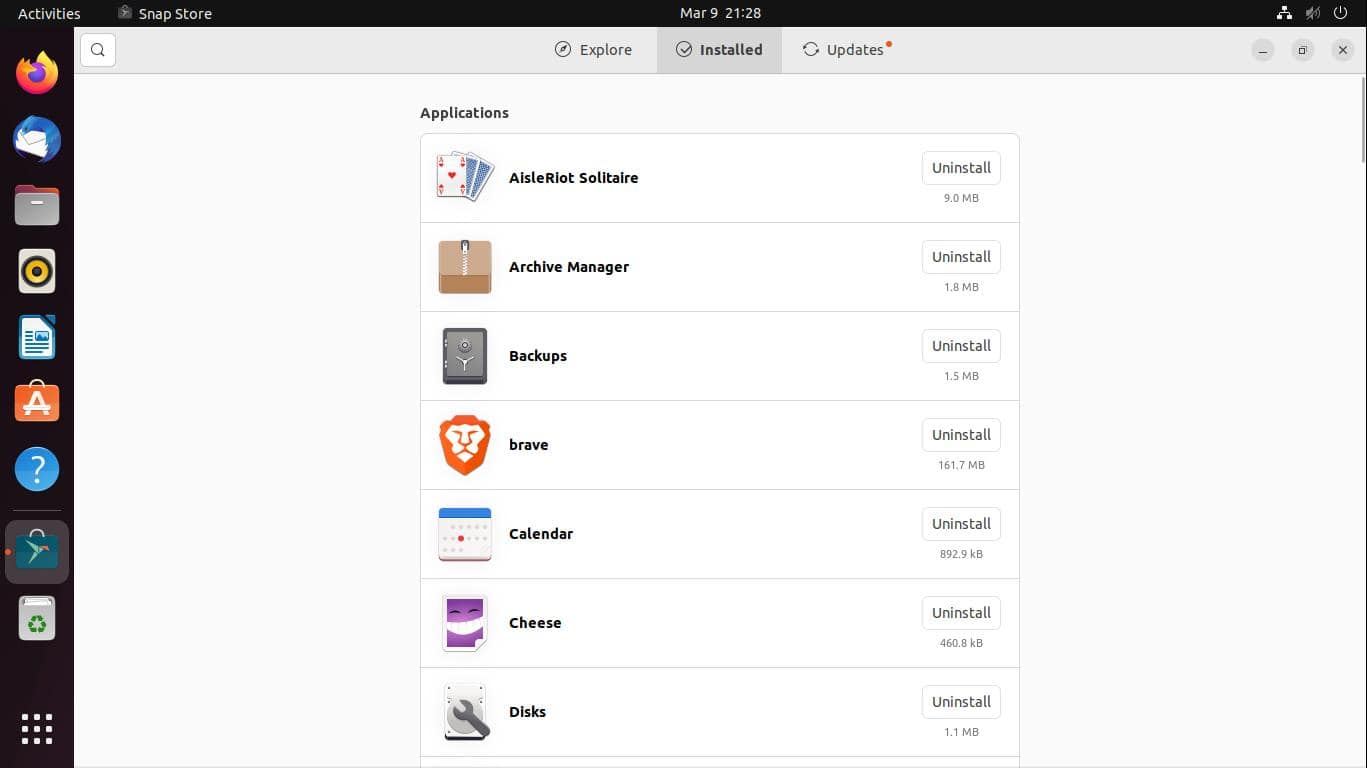Open Rhythmbox from the dock

pos(36,270)
